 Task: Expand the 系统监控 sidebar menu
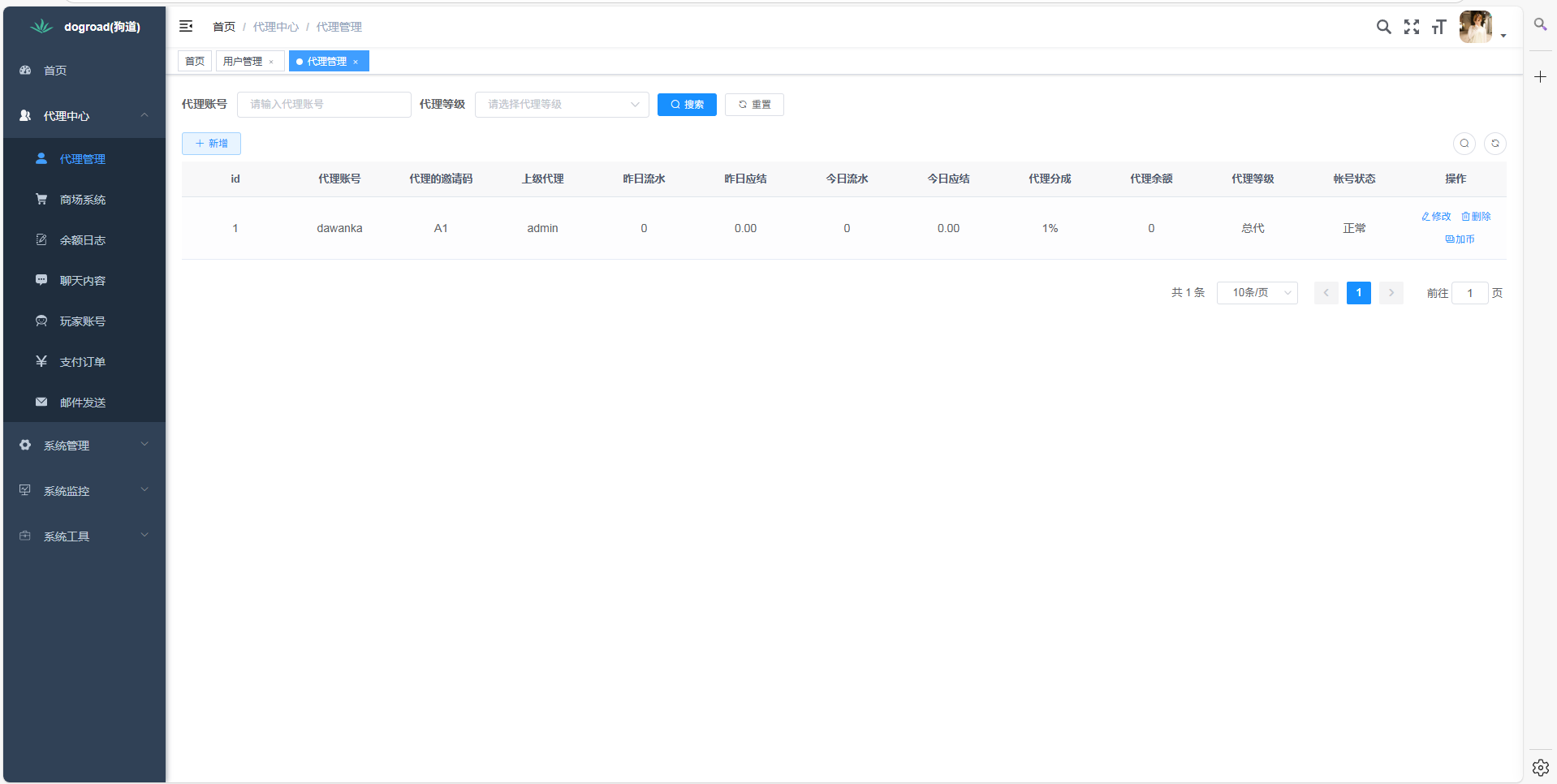(84, 491)
